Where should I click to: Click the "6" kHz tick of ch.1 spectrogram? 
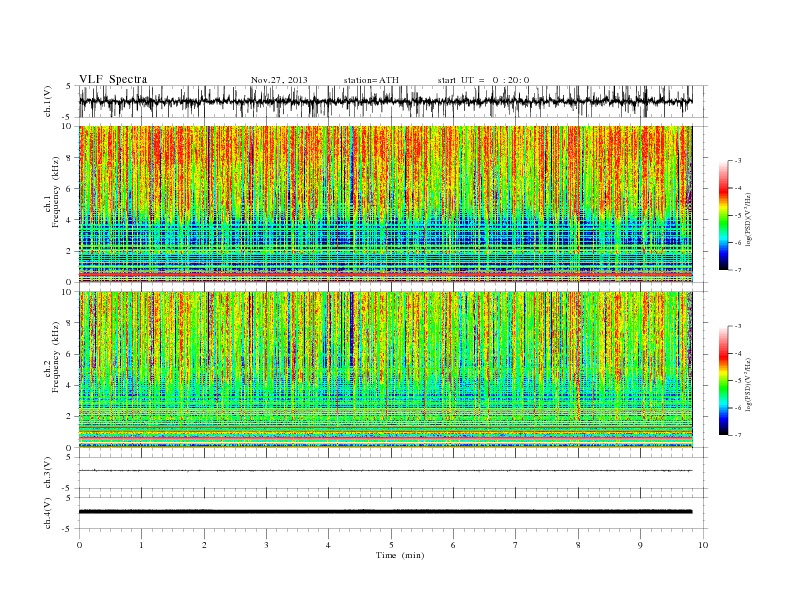(x=70, y=188)
